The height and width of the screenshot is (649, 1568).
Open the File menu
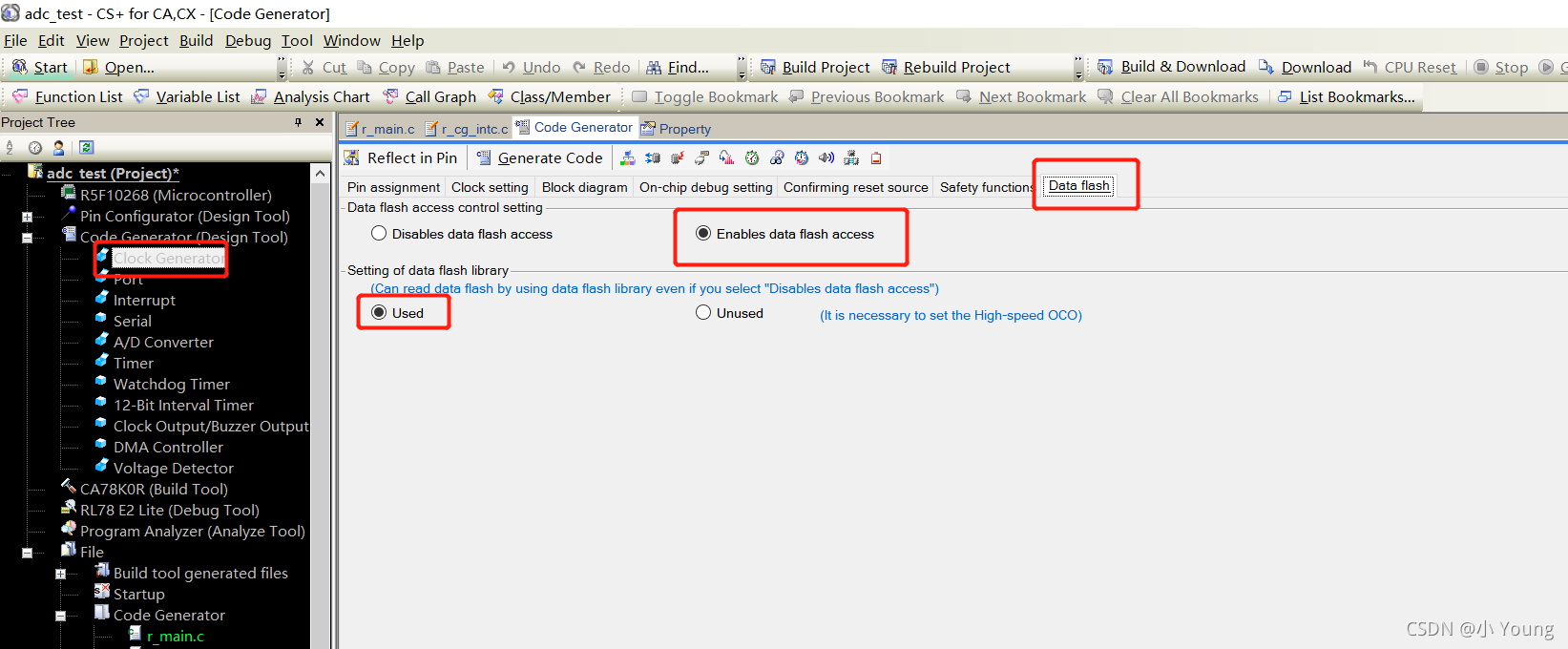[15, 40]
